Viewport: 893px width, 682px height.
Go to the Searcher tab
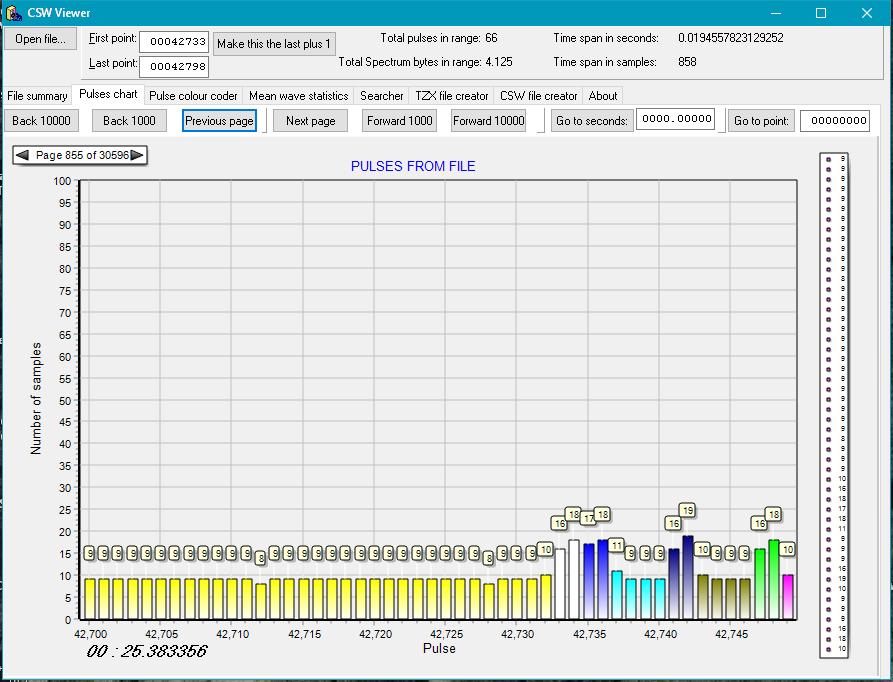[x=381, y=96]
